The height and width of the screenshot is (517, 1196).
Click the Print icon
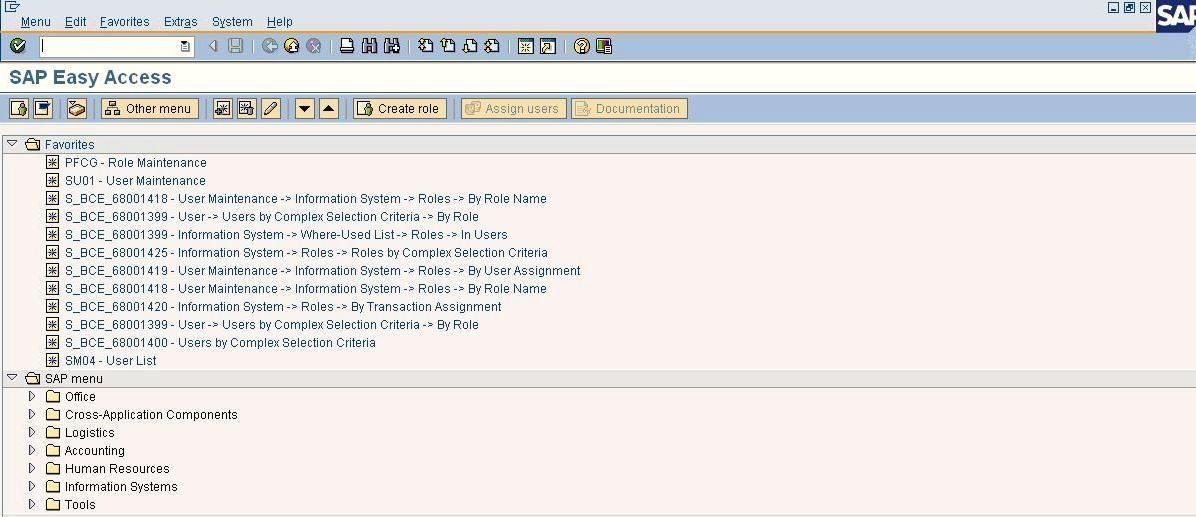pos(347,47)
